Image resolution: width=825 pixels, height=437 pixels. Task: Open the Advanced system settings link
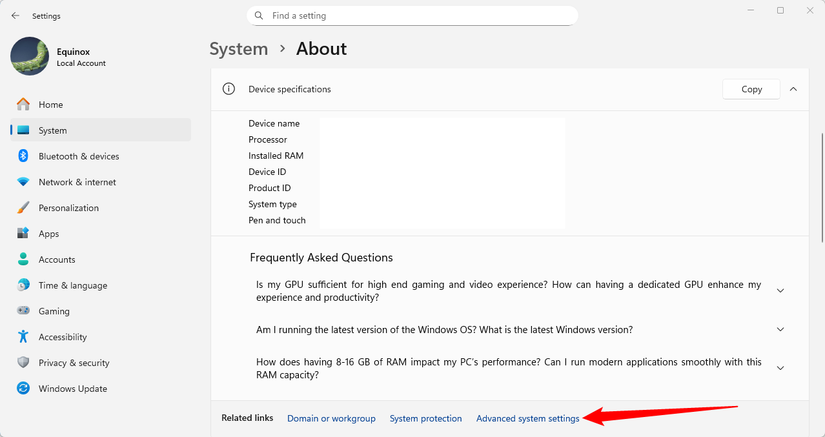tap(527, 418)
